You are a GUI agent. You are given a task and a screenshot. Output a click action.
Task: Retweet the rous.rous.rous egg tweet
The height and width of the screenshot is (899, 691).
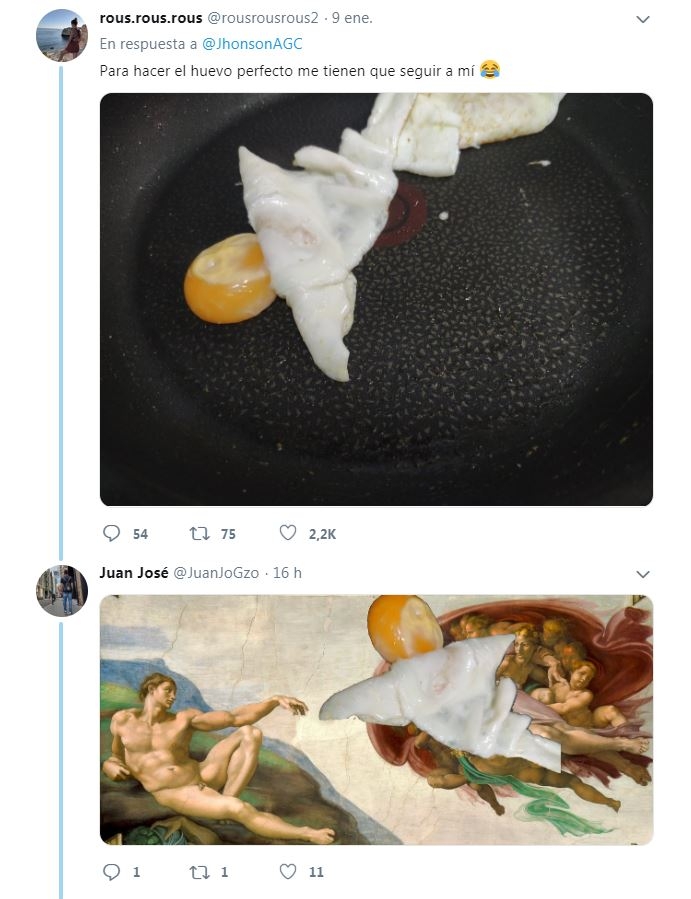199,534
